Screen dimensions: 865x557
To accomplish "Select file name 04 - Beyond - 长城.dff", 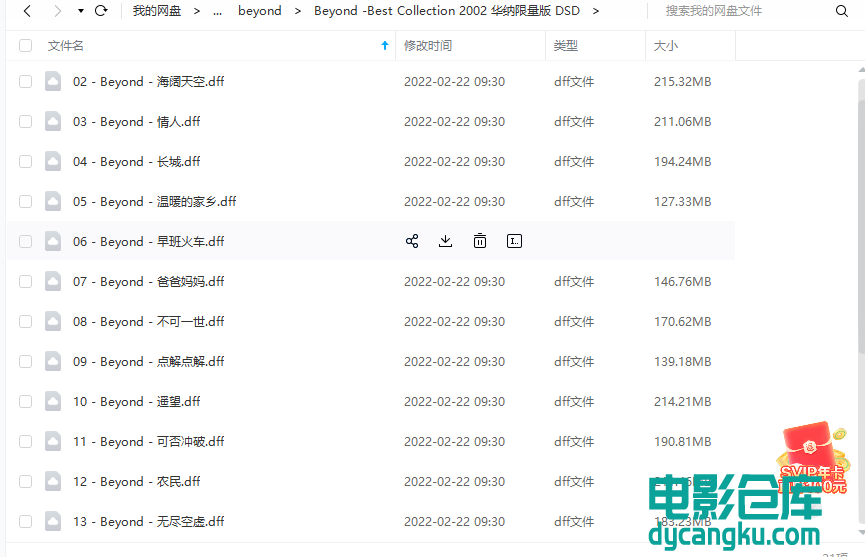I will coord(136,162).
